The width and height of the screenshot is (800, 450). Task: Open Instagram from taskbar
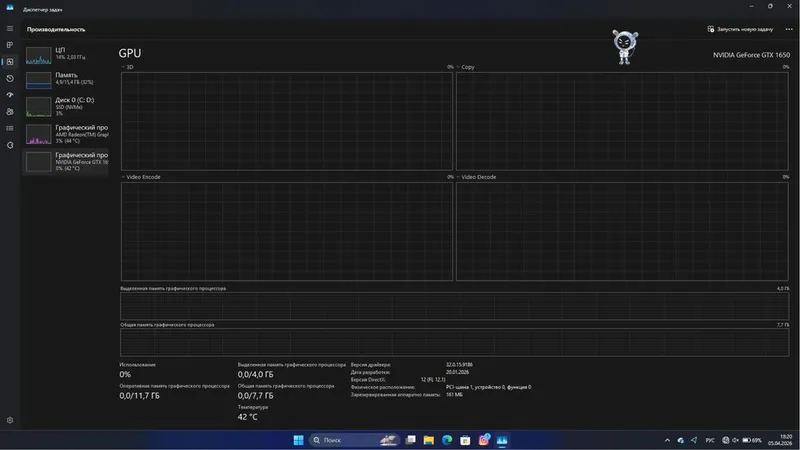tap(484, 440)
